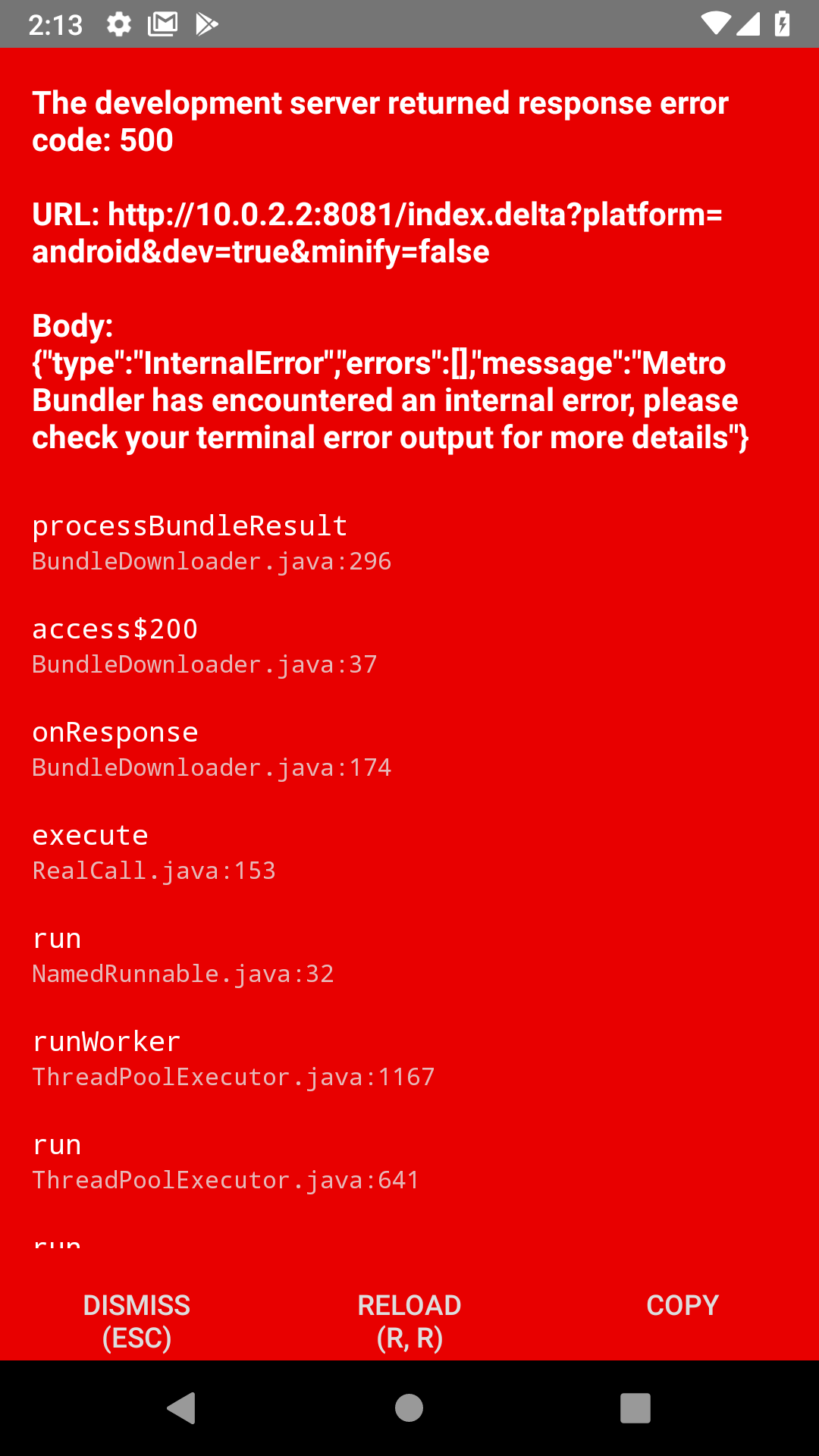Image resolution: width=819 pixels, height=1456 pixels.
Task: Dismiss the RedBox error screen
Action: pos(136,1319)
